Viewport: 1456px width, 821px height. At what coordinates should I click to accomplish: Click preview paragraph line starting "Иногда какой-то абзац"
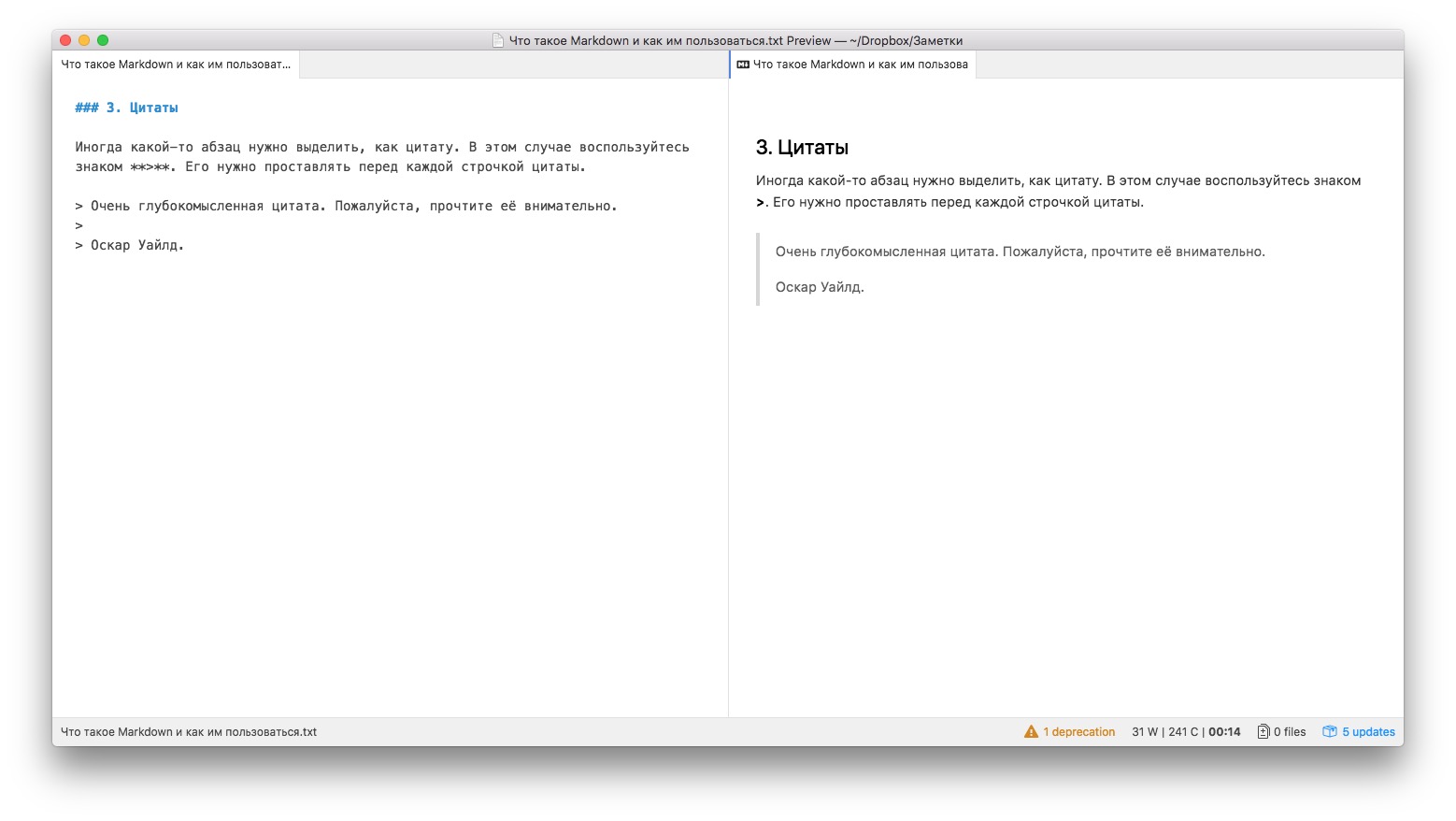point(1058,180)
